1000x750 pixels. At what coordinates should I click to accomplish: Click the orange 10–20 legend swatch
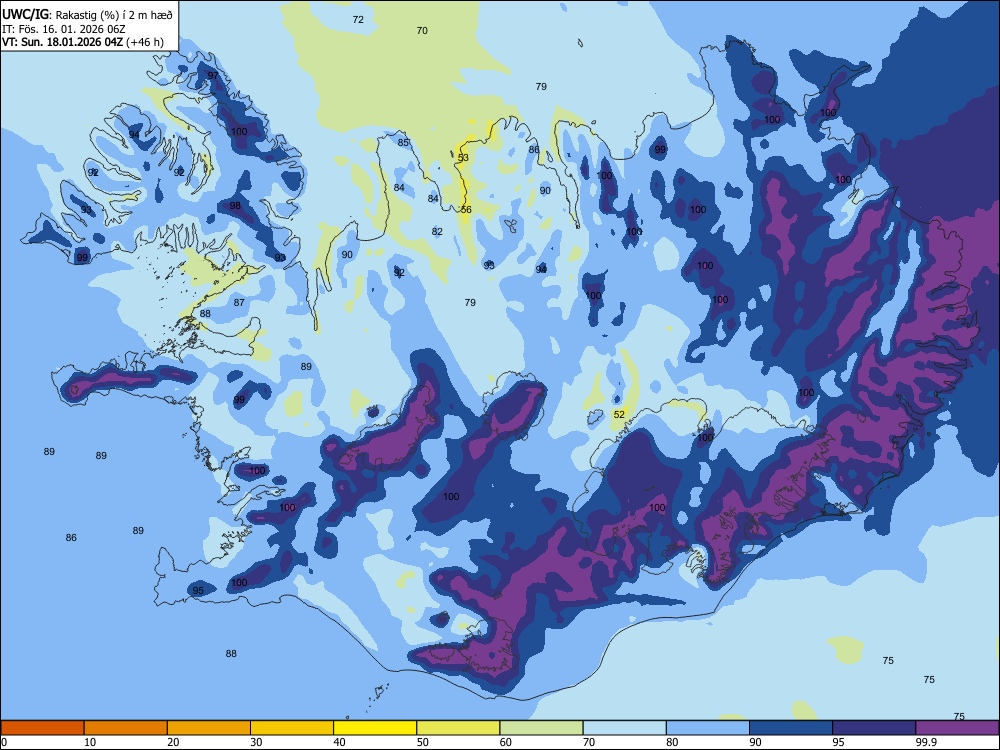(x=126, y=728)
